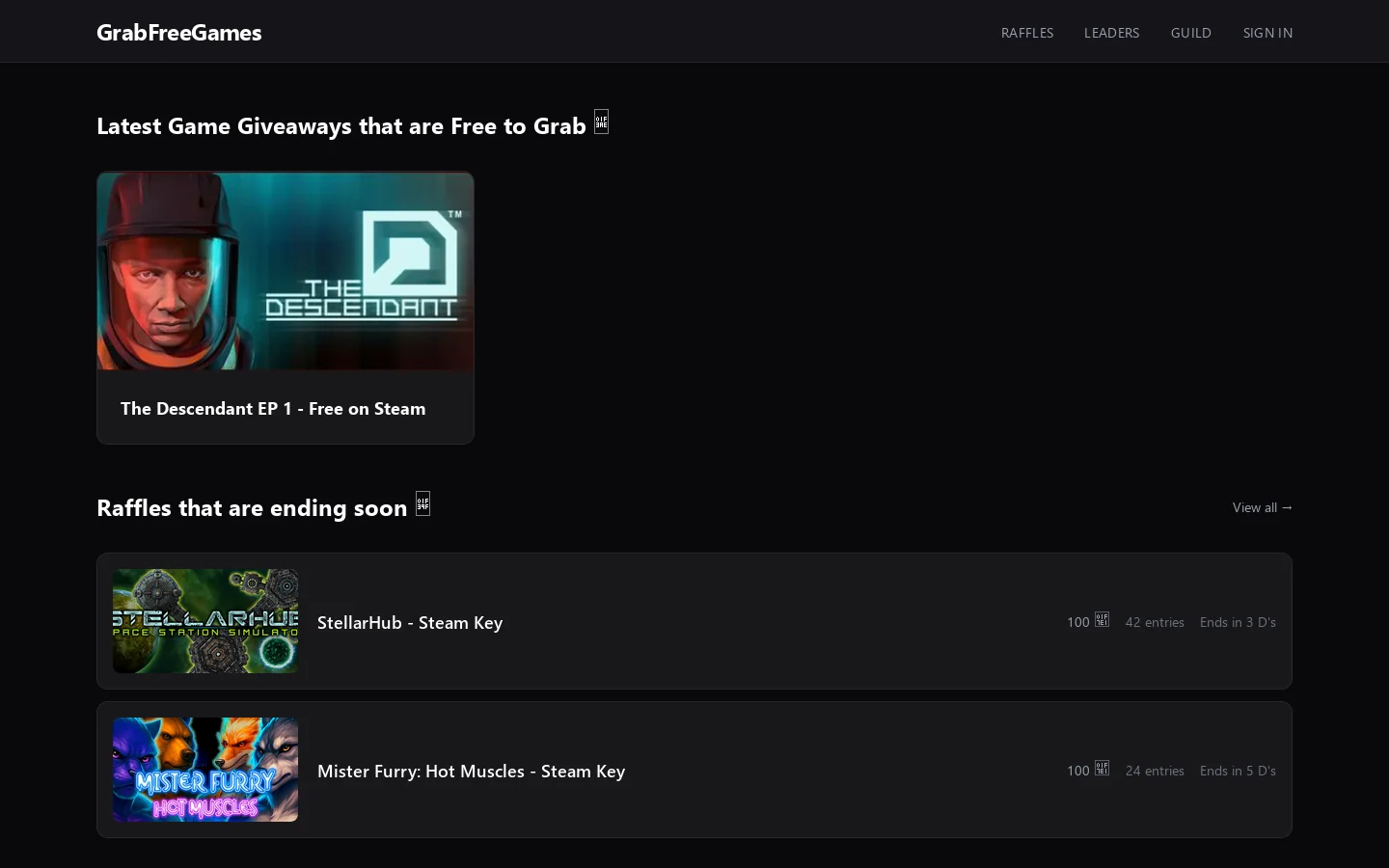
Task: Open the Guild page
Action: pos(1191,33)
